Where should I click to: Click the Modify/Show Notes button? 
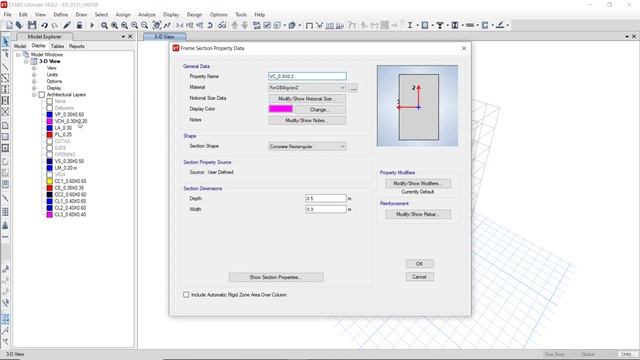[x=307, y=120]
